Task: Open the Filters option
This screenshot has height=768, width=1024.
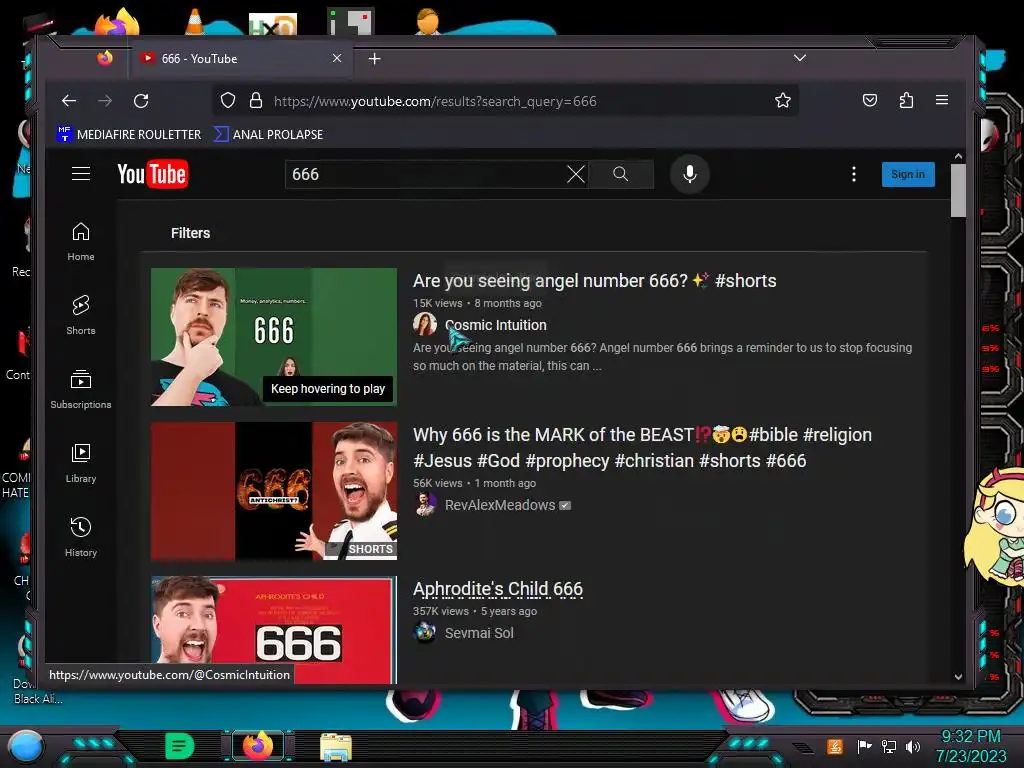Action: point(191,233)
